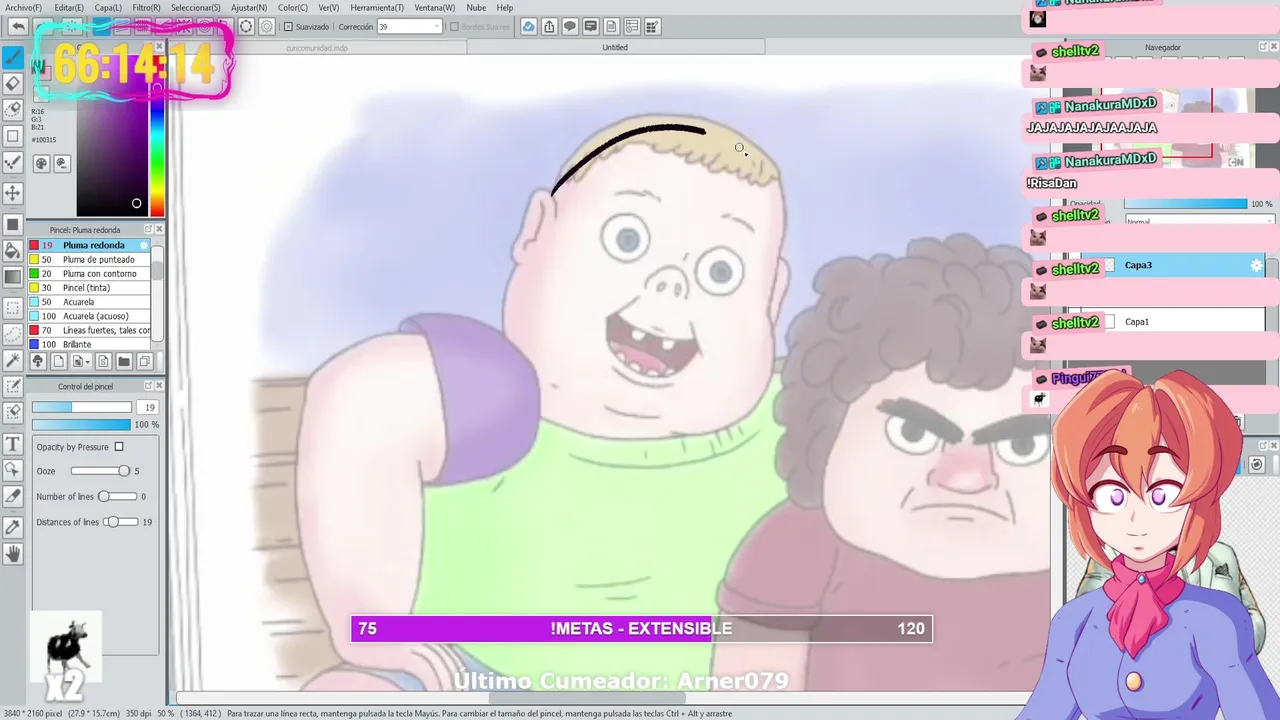This screenshot has height=720, width=1280.
Task: Open the Capa3 layer settings gear
Action: [x=1256, y=265]
